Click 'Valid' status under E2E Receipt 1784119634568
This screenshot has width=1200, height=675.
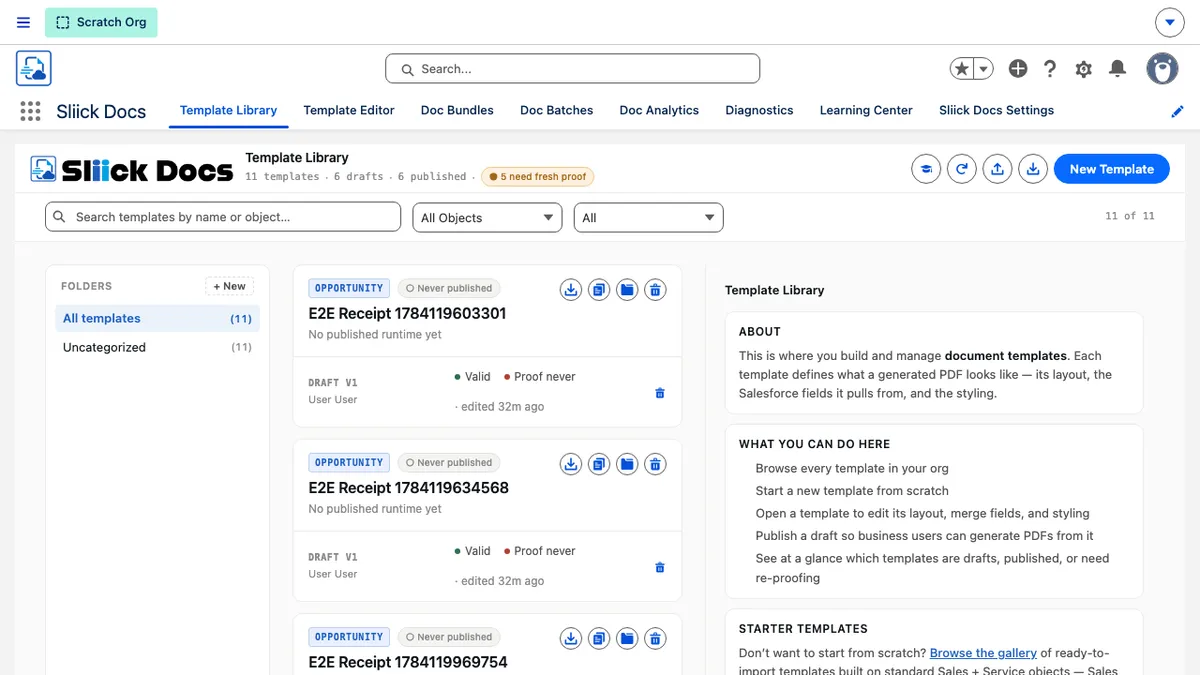tap(472, 551)
